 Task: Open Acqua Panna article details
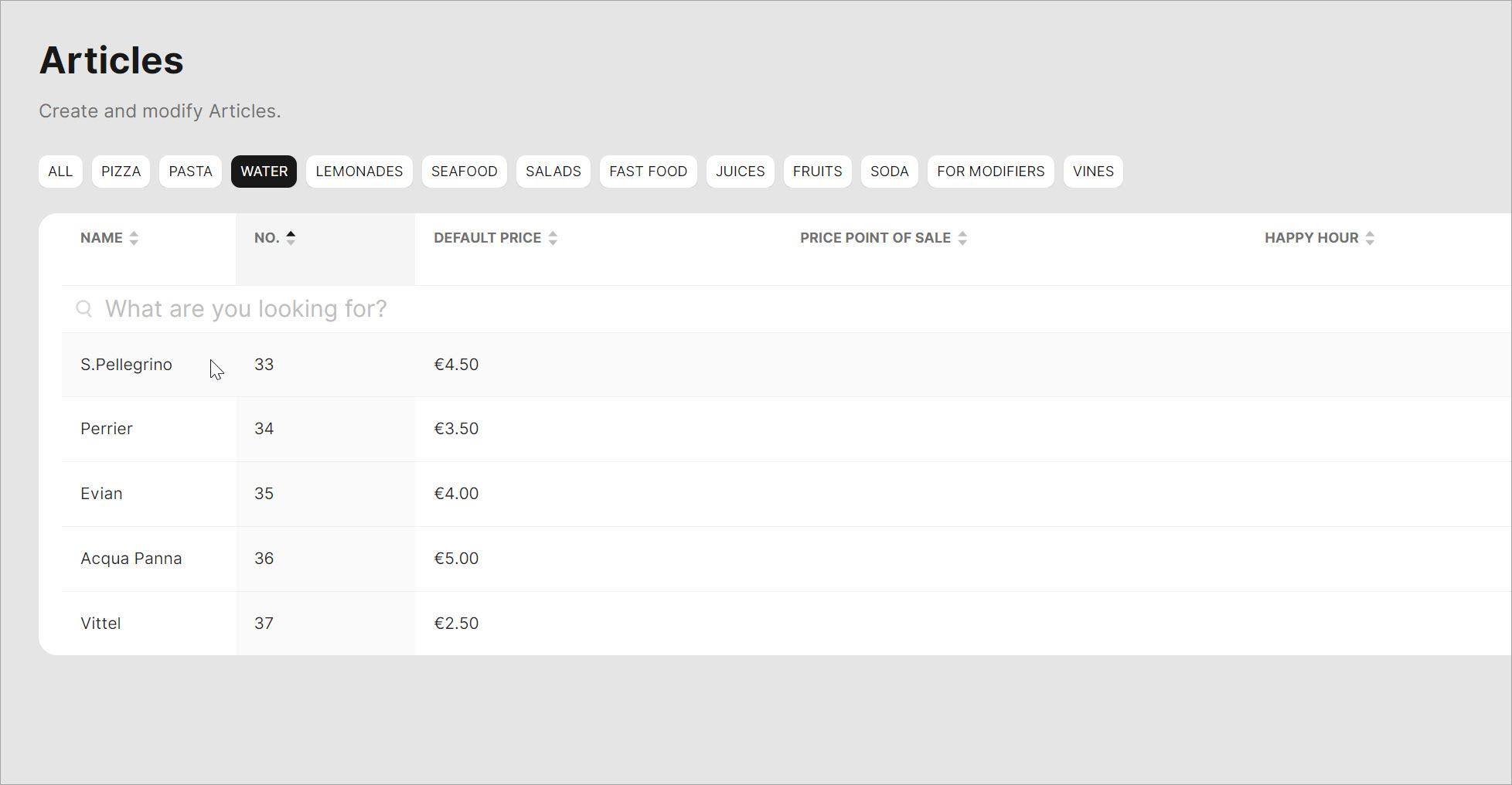[x=131, y=559]
